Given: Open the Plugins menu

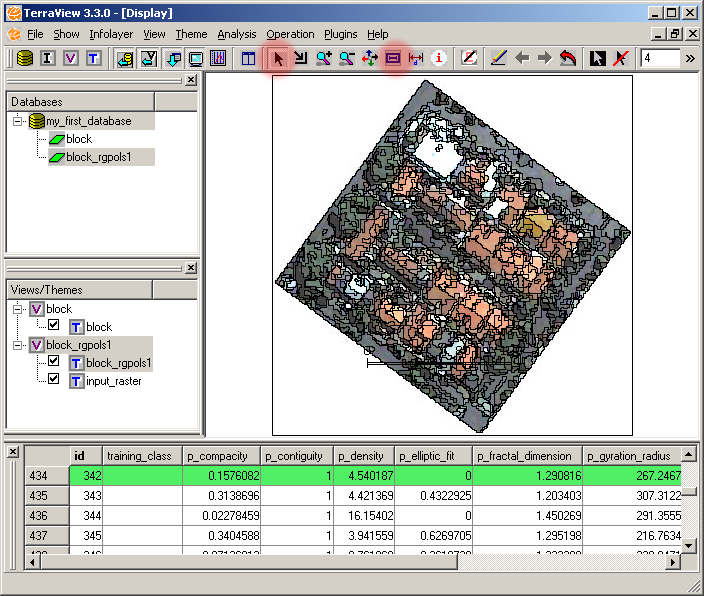Looking at the screenshot, I should [340, 34].
